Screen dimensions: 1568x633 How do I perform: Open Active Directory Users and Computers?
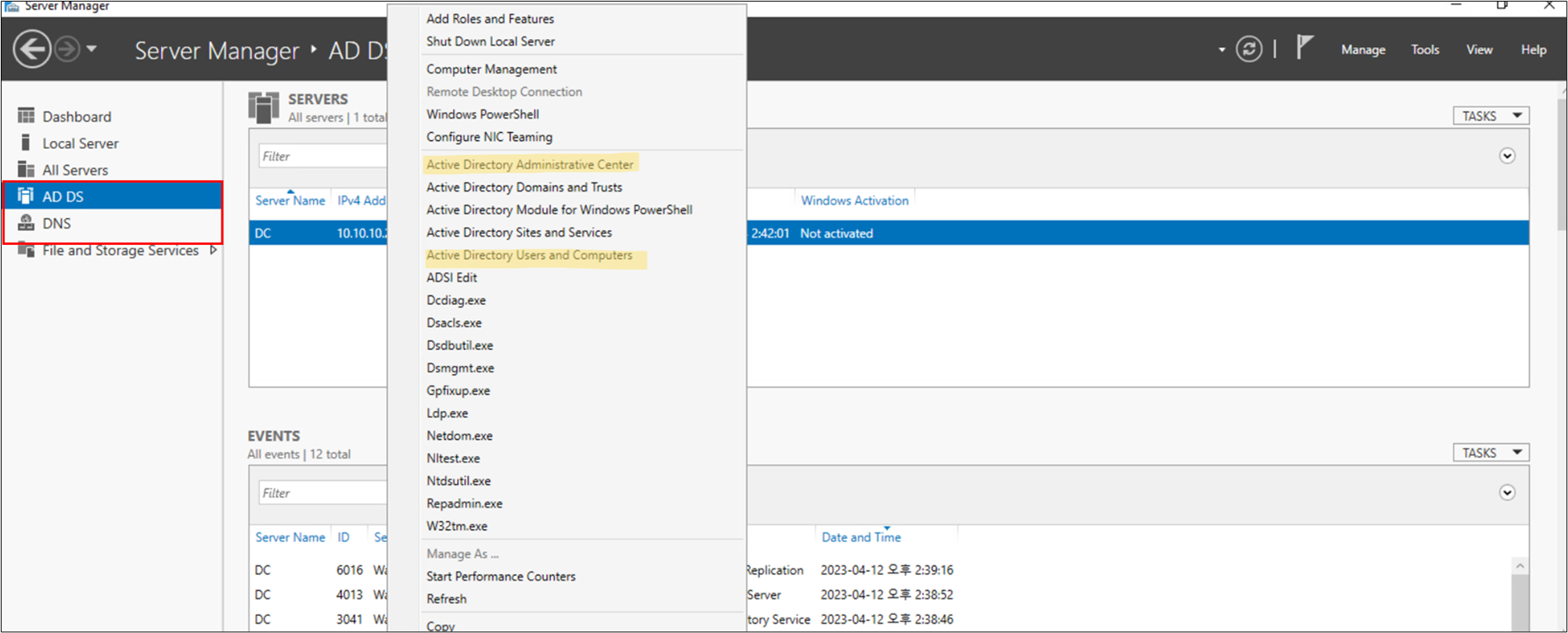(529, 255)
